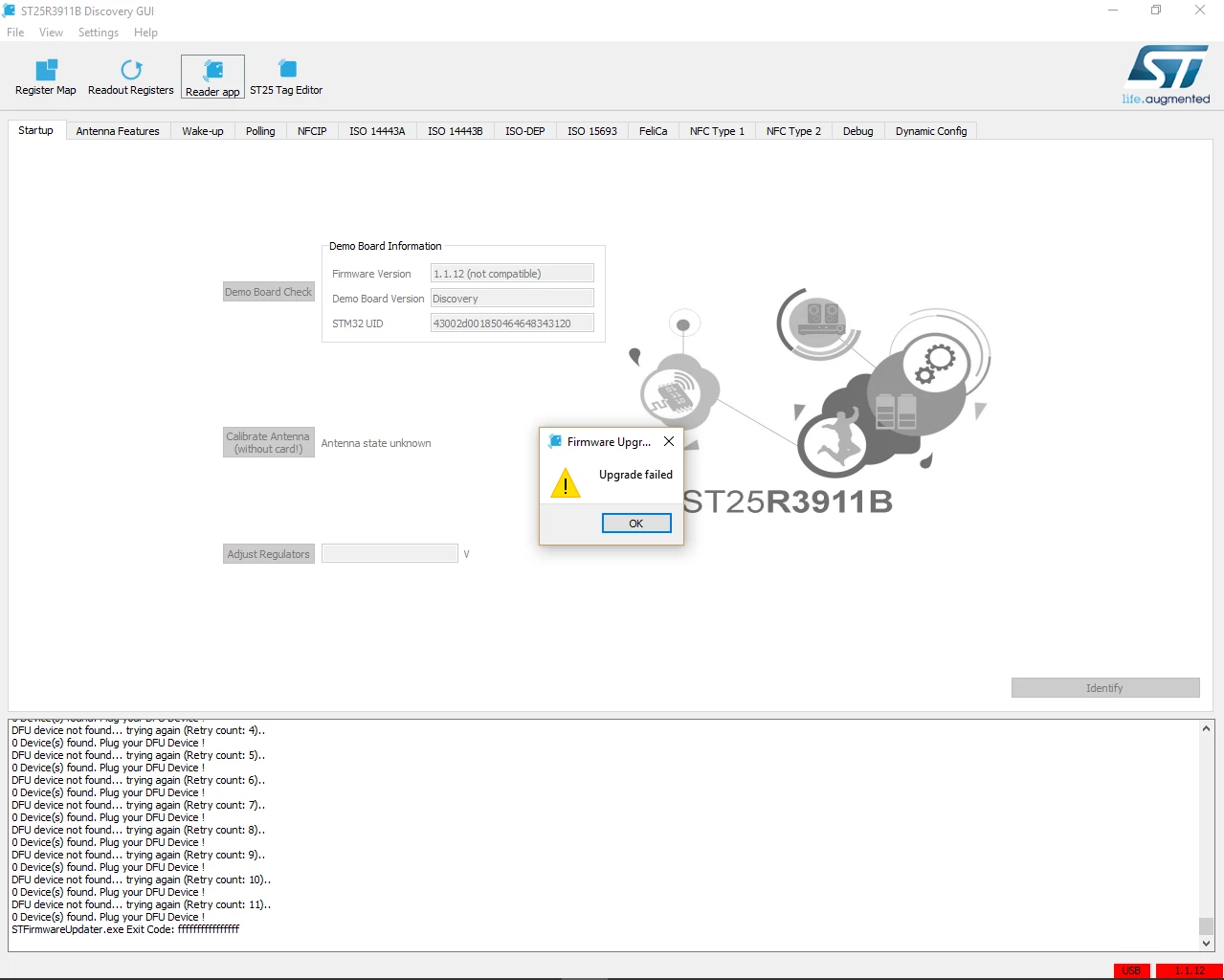Image resolution: width=1224 pixels, height=980 pixels.
Task: Click the application icon in title bar
Action: click(9, 11)
